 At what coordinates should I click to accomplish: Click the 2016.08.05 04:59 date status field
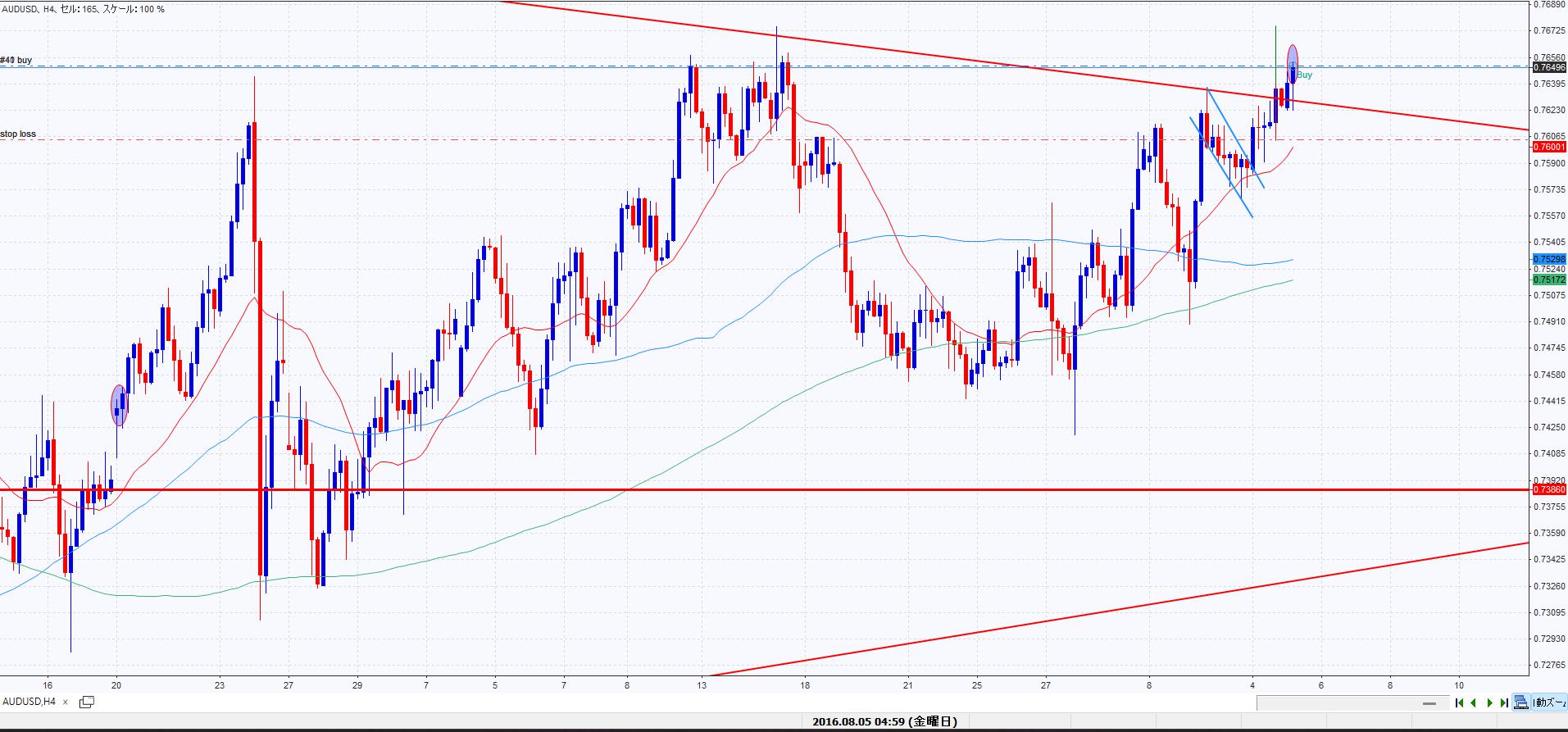tap(884, 722)
